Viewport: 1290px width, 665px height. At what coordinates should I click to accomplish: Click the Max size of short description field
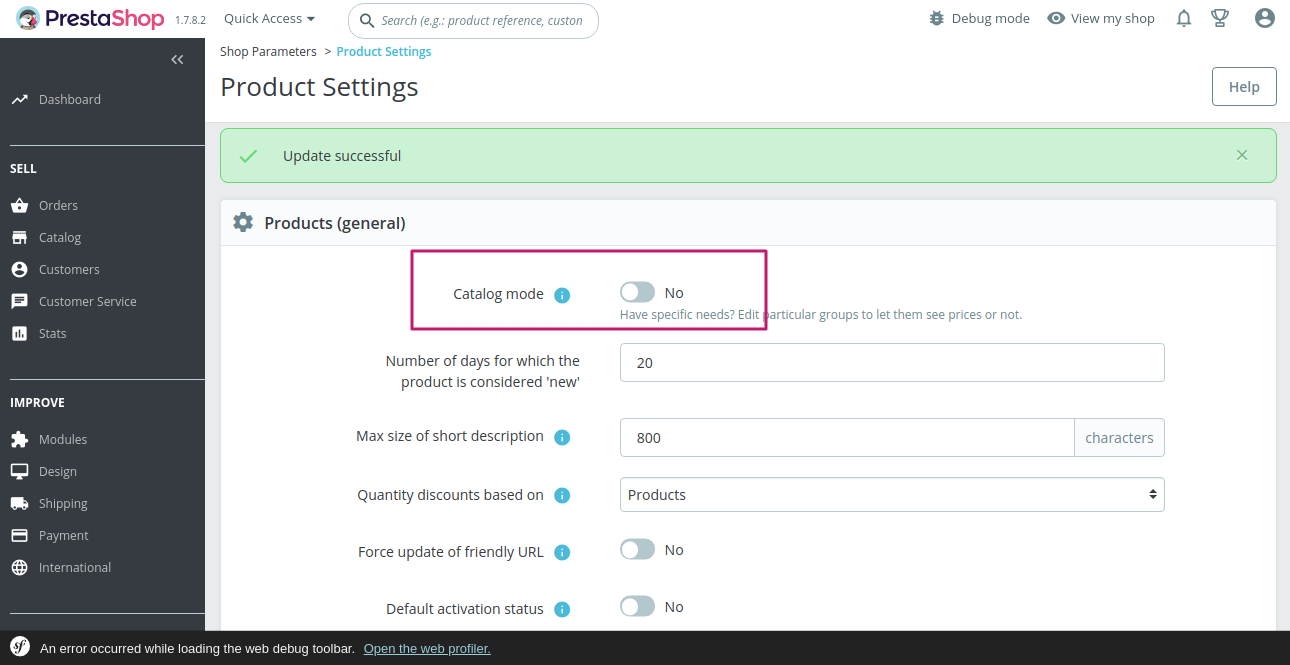(847, 437)
